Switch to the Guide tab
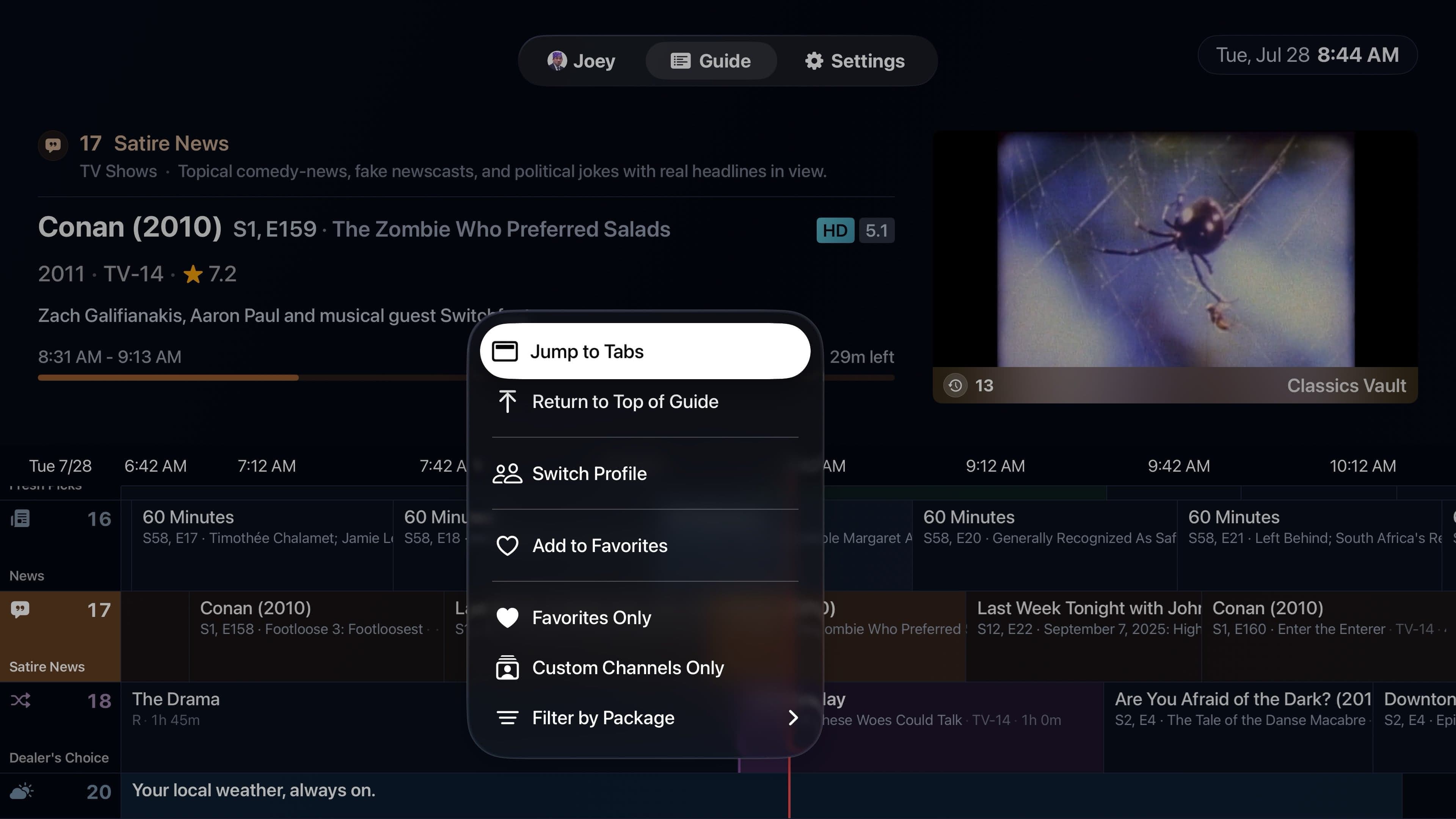This screenshot has width=1456, height=819. pos(711,61)
